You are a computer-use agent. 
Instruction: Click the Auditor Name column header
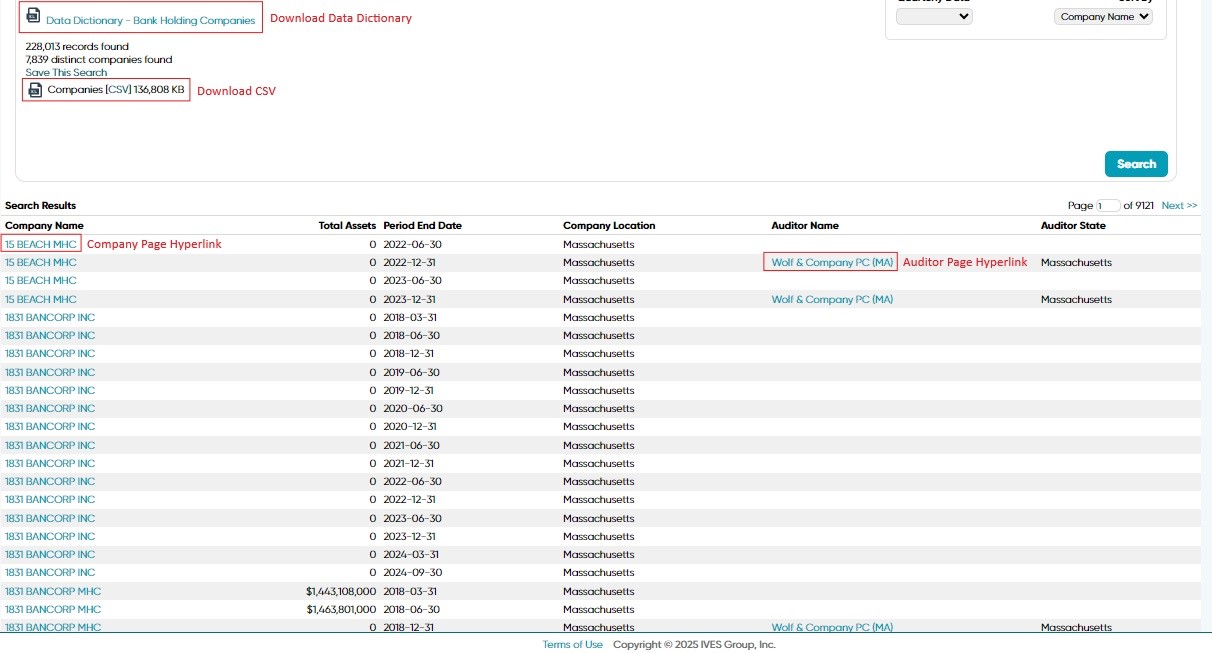(x=805, y=226)
